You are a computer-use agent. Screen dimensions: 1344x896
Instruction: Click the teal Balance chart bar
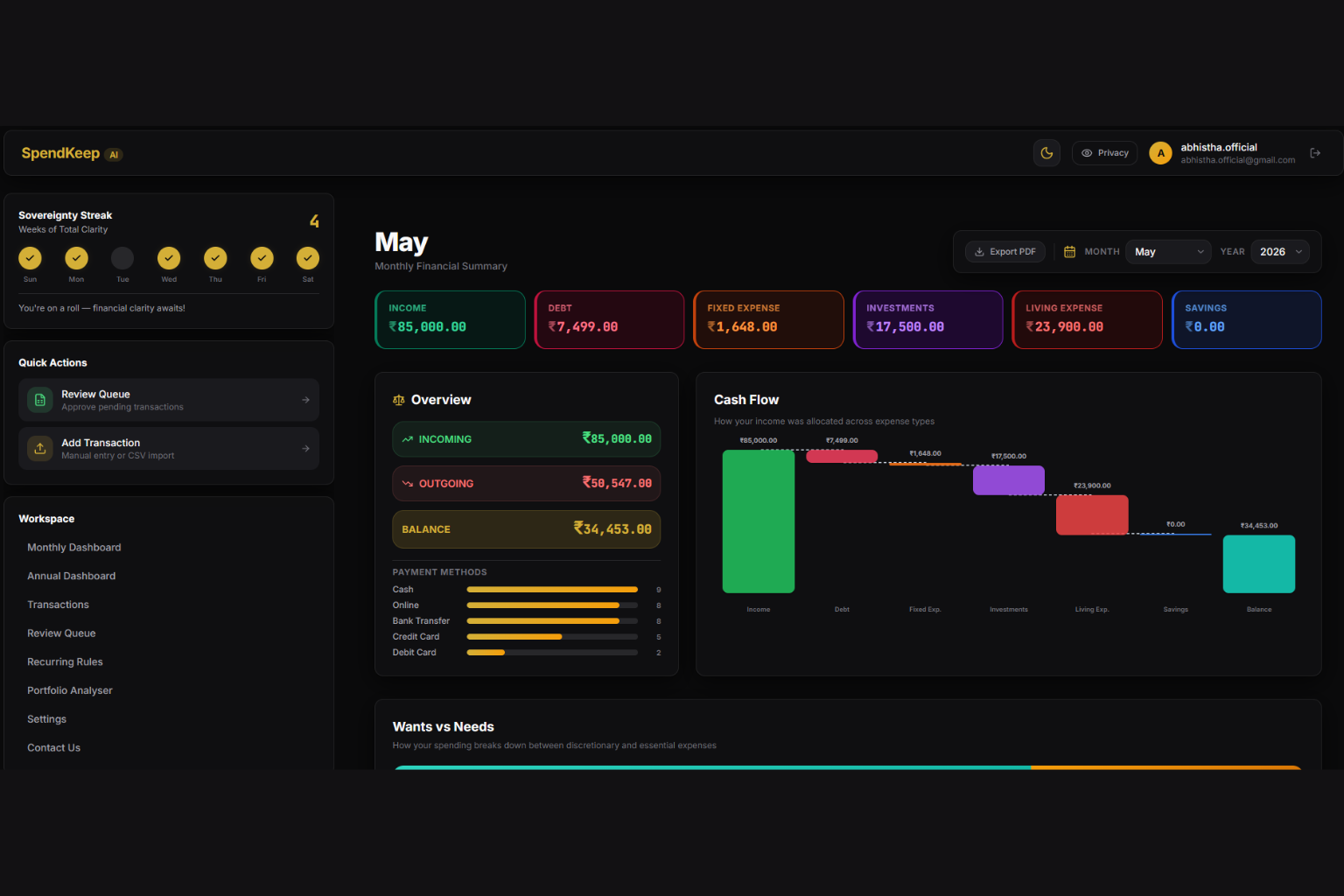tap(1259, 564)
